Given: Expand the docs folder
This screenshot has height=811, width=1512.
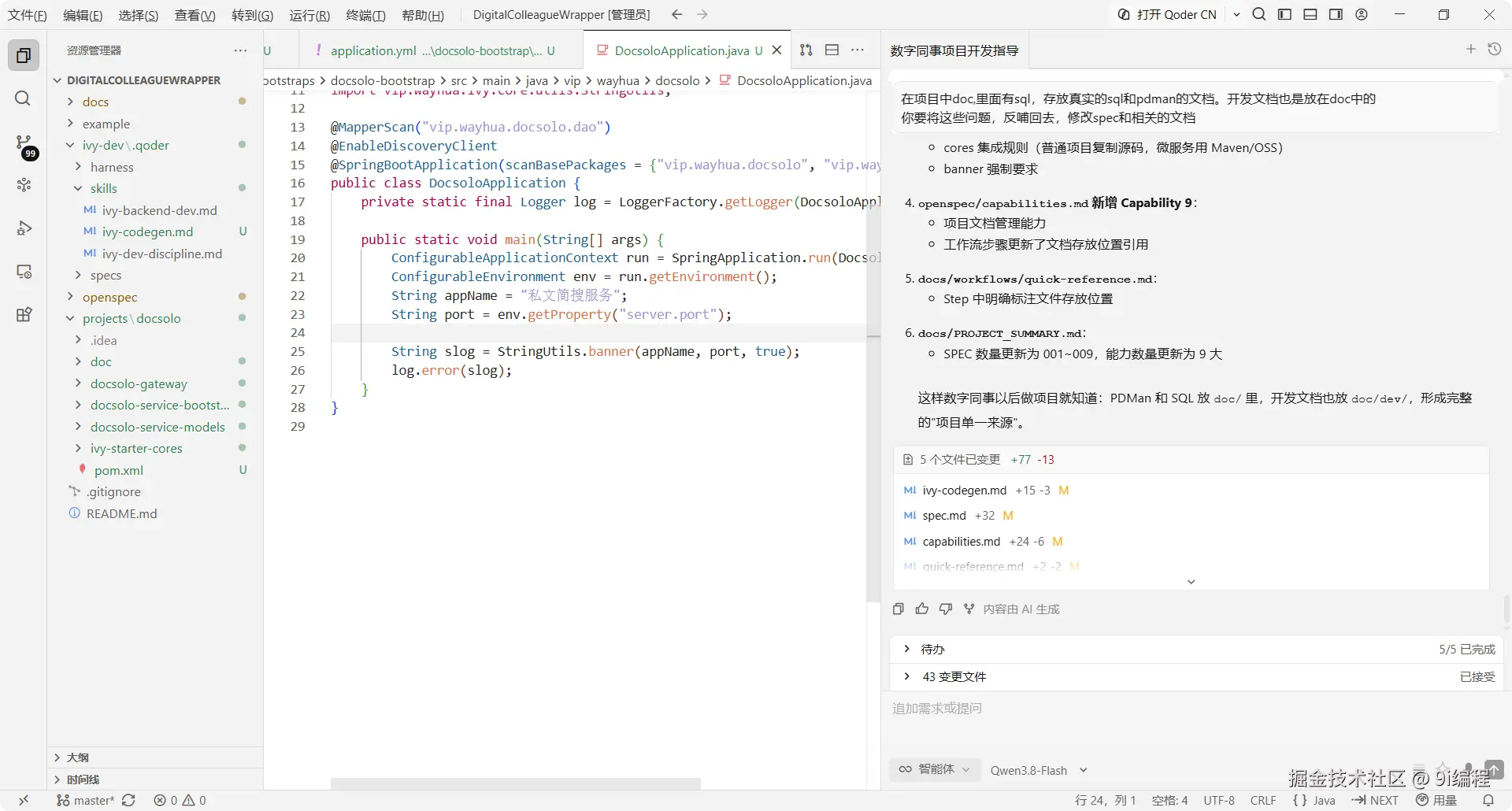Looking at the screenshot, I should click(95, 102).
